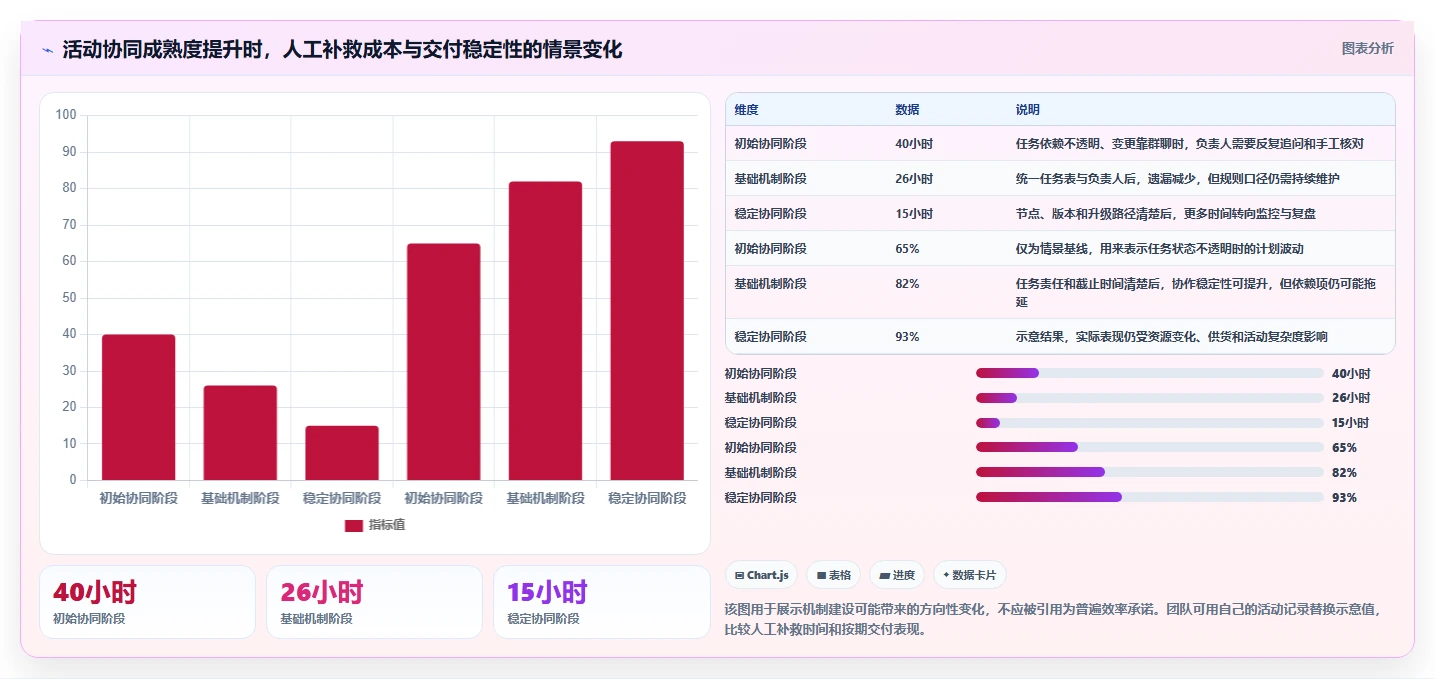Click the chart bar reaching 26
The image size is (1435, 679).
point(240,433)
